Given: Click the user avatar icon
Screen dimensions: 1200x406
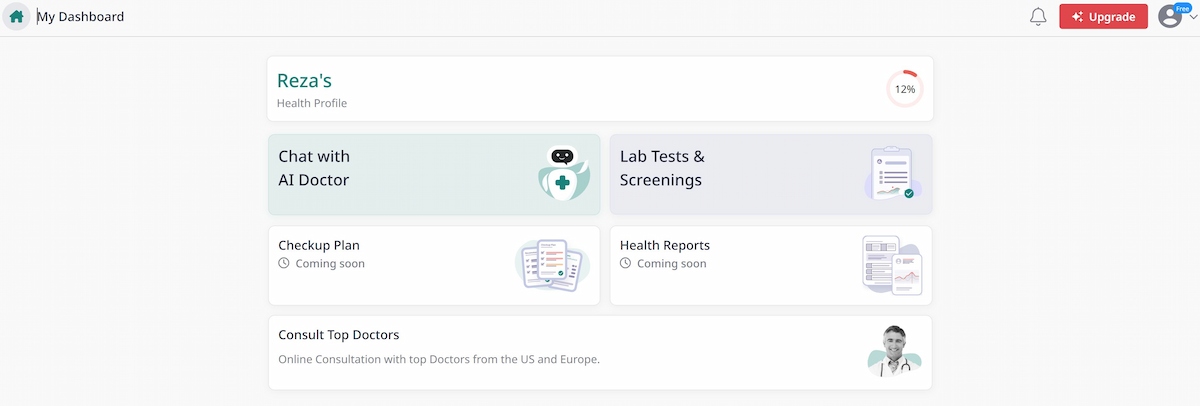Looking at the screenshot, I should [x=1169, y=17].
